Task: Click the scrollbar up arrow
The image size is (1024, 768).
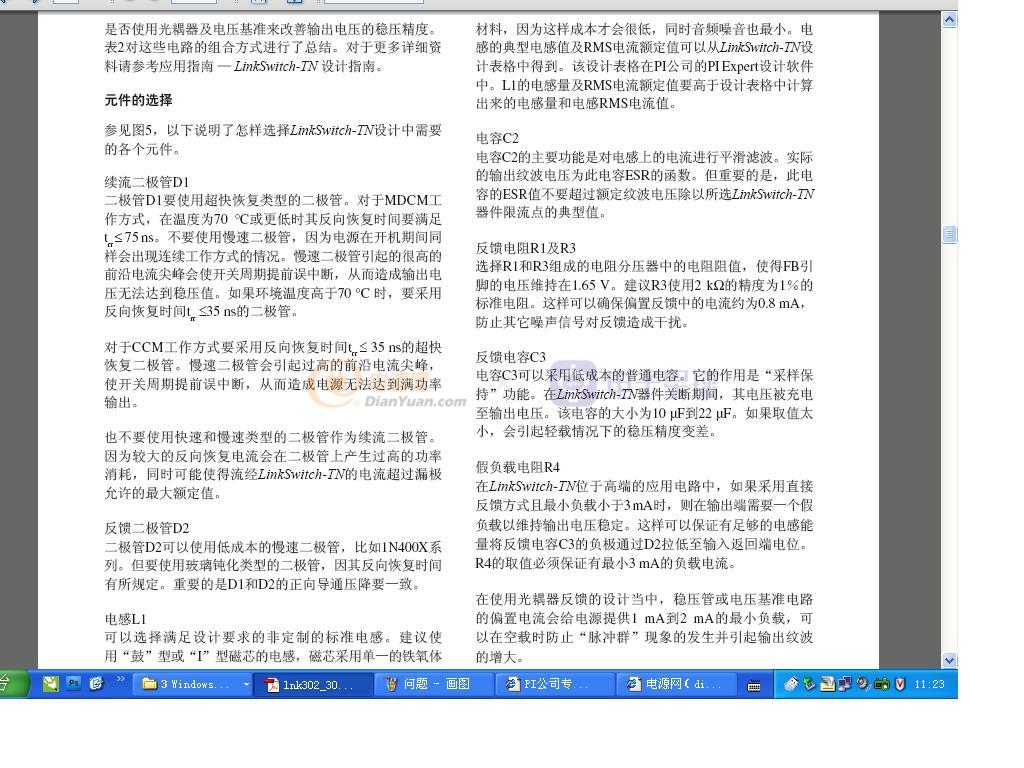Action: 950,20
